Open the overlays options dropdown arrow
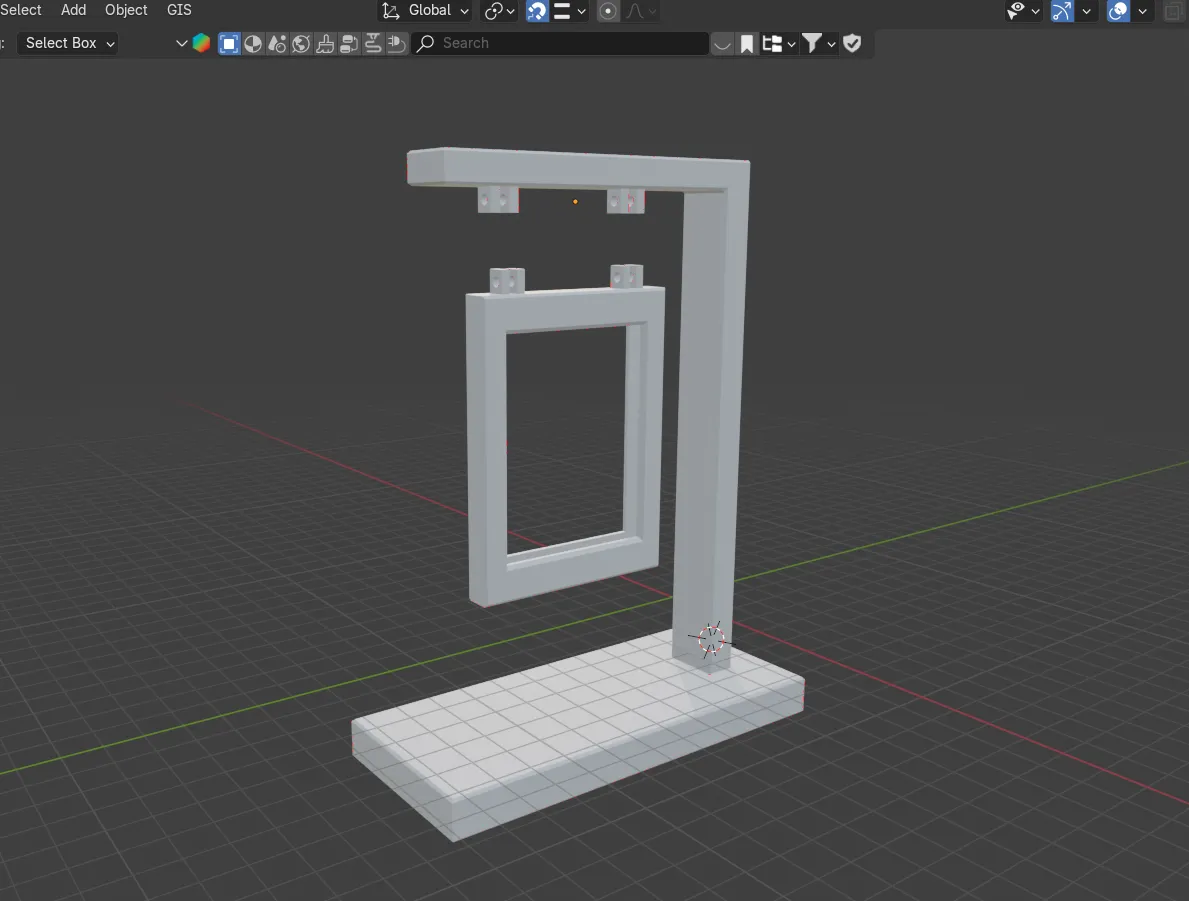The height and width of the screenshot is (901, 1189). coord(1143,11)
